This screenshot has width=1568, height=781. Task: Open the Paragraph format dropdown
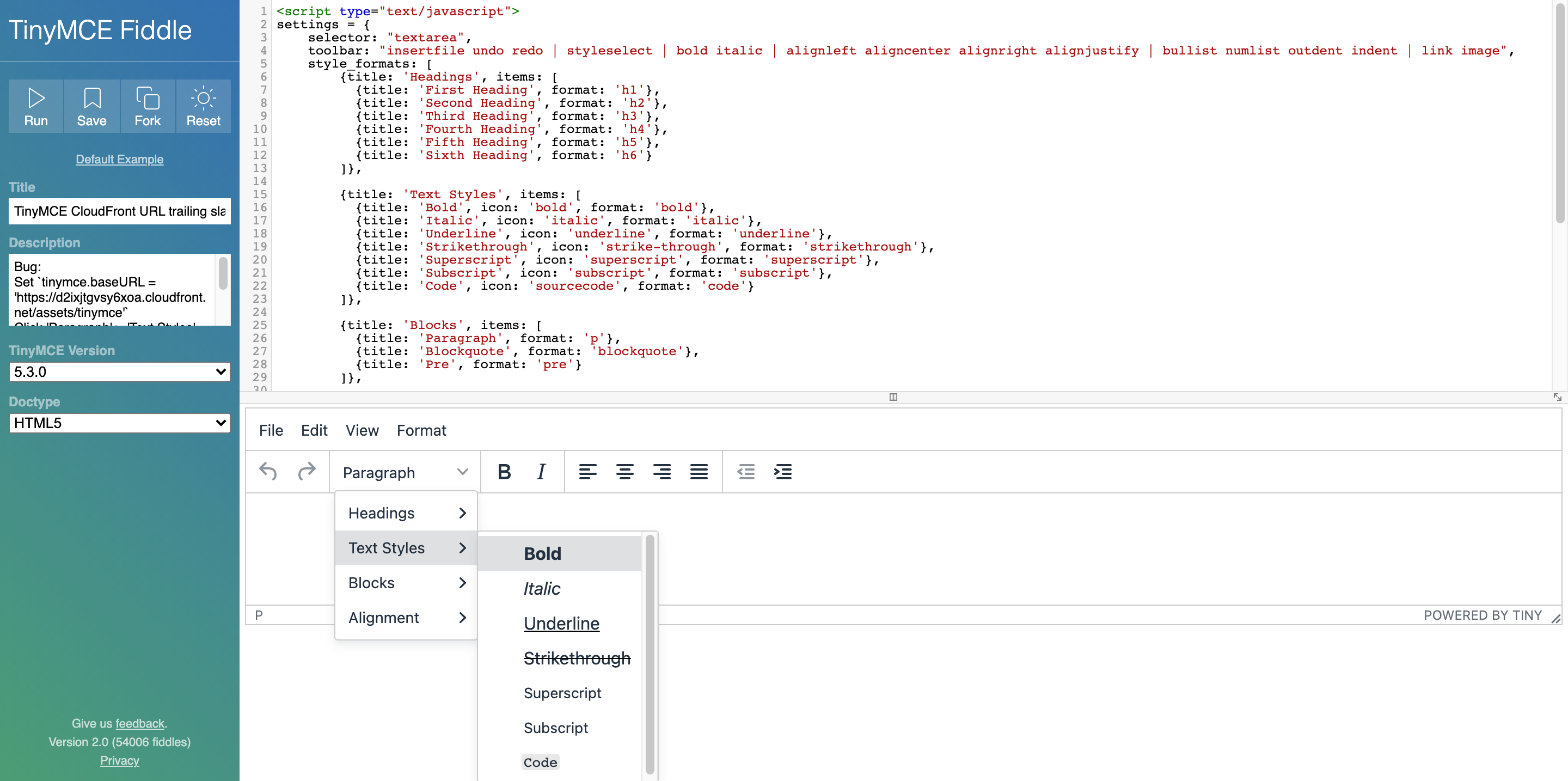click(404, 472)
